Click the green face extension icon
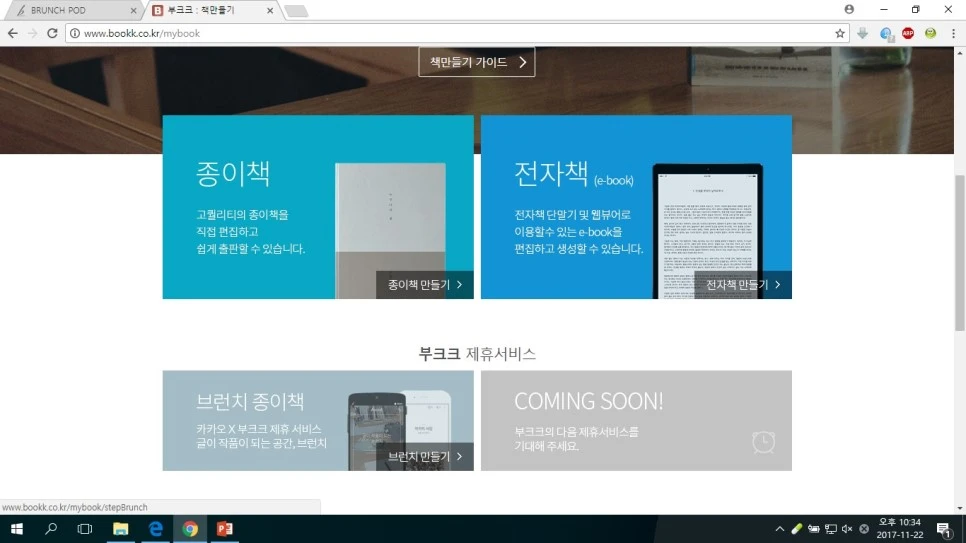966x543 pixels. tap(930, 33)
